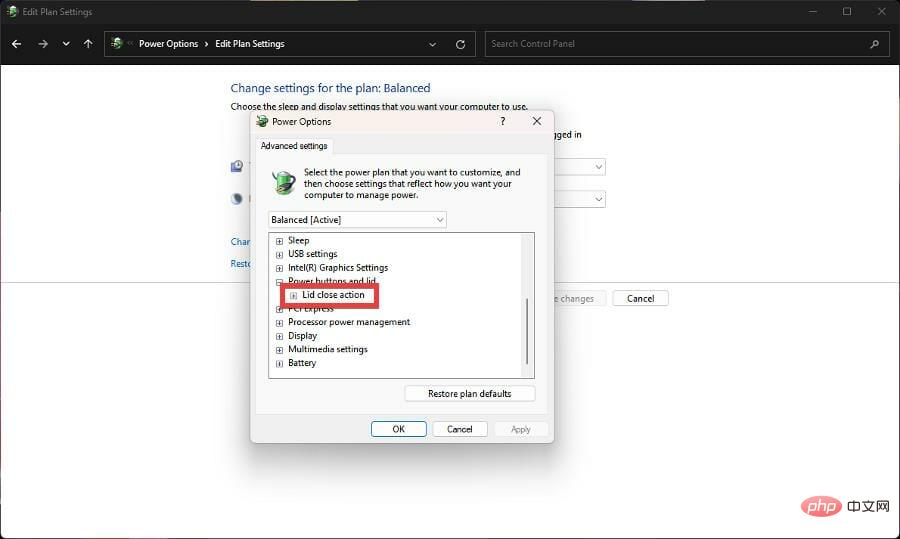Confirm with the OK button

pos(398,429)
